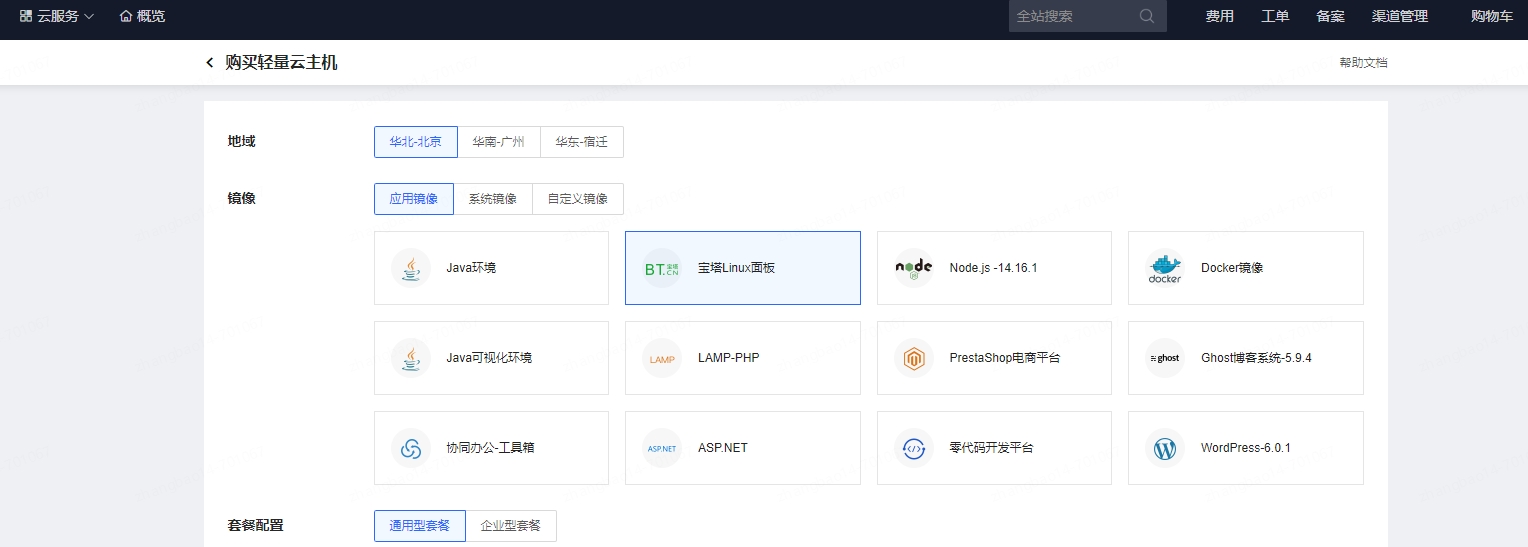Select the 华南-广州 region option
1528x547 pixels.
point(498,142)
